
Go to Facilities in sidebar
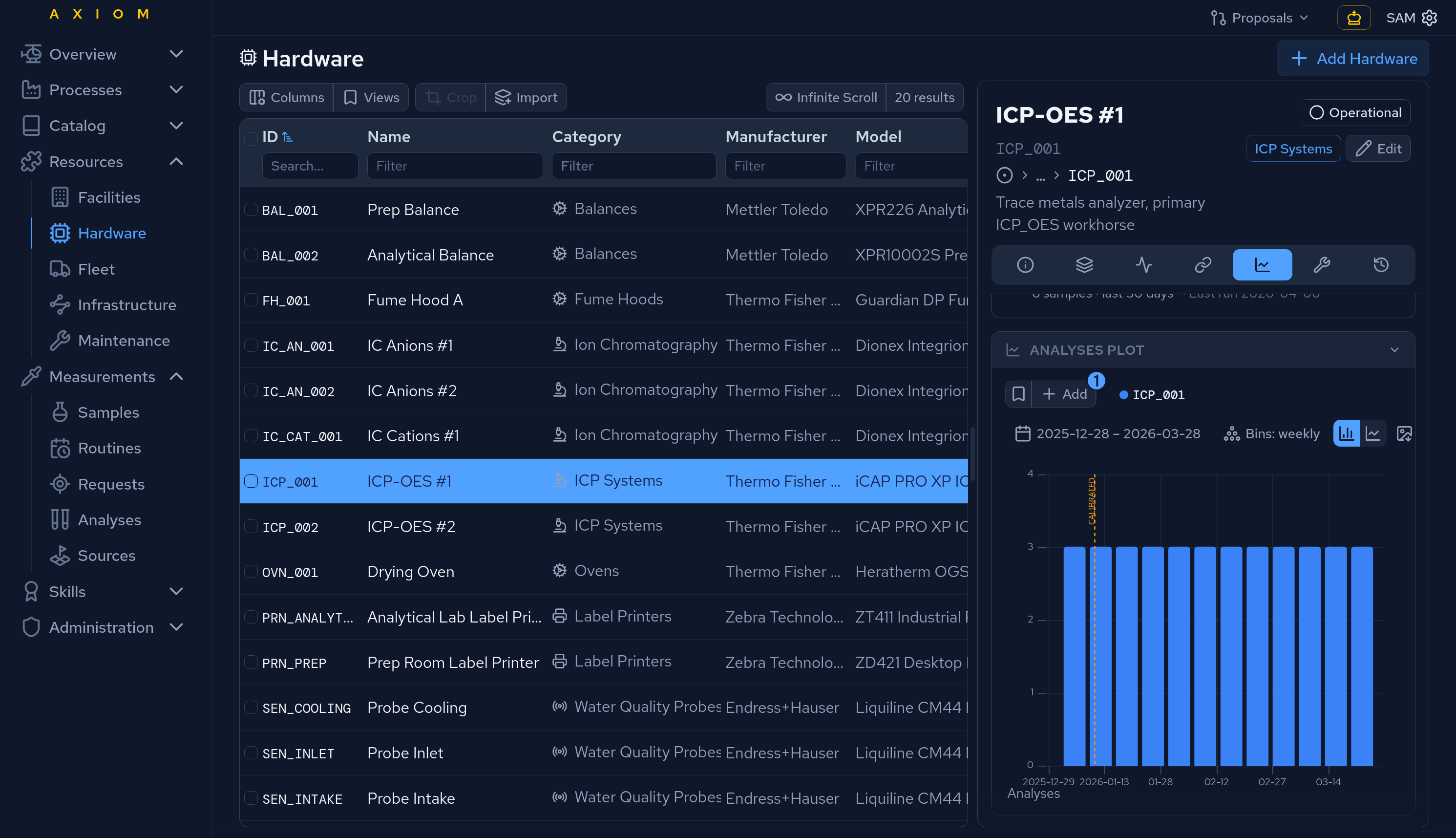(109, 197)
